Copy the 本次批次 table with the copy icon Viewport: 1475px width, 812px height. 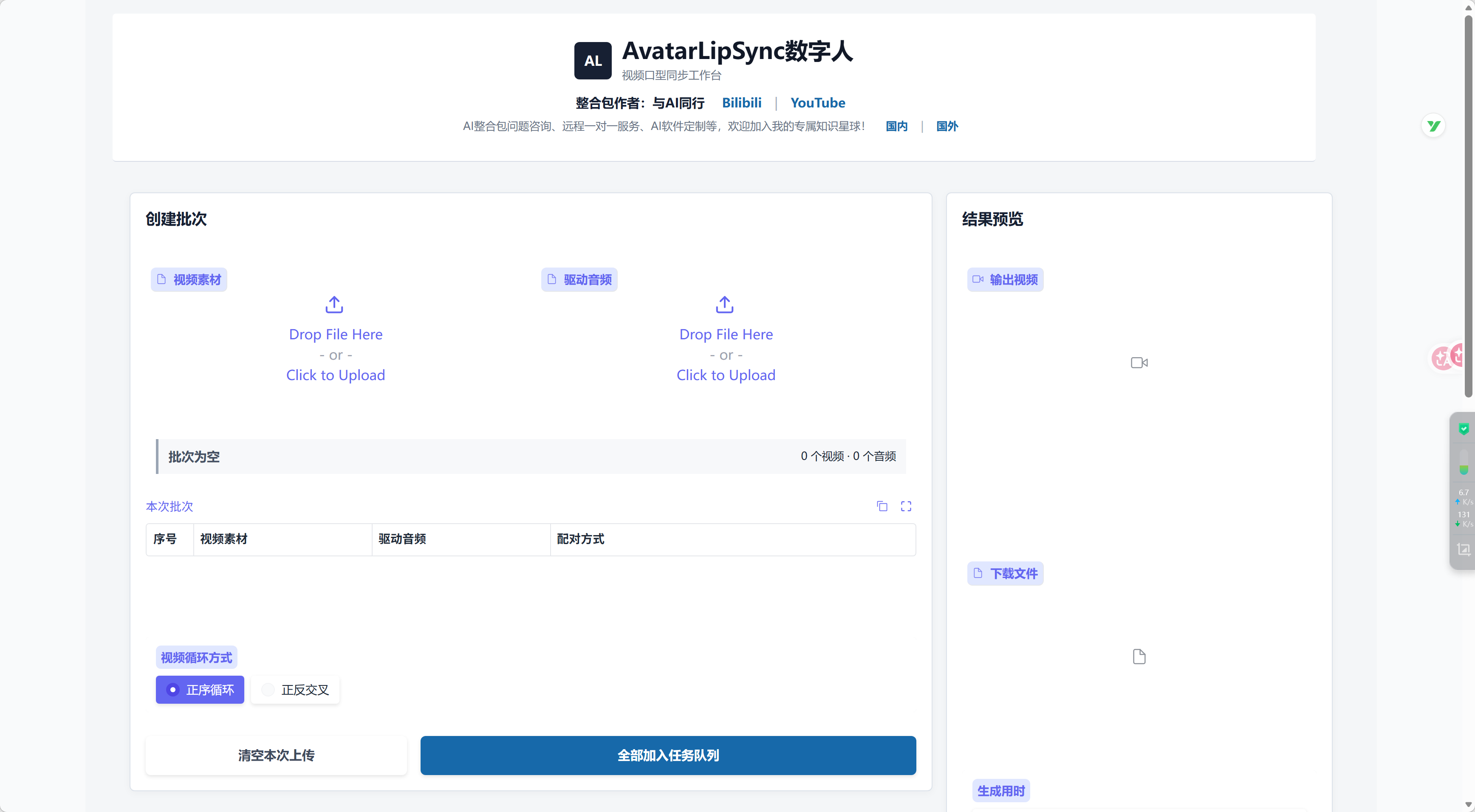pos(882,506)
